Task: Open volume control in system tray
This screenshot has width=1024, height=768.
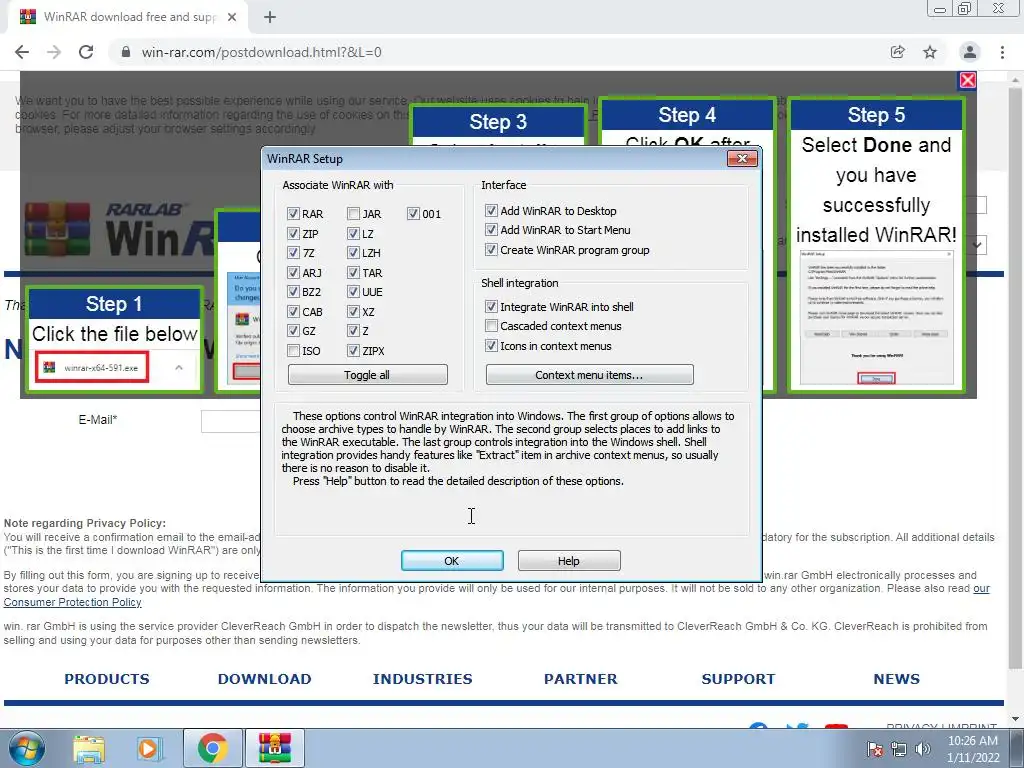Action: pyautogui.click(x=923, y=749)
